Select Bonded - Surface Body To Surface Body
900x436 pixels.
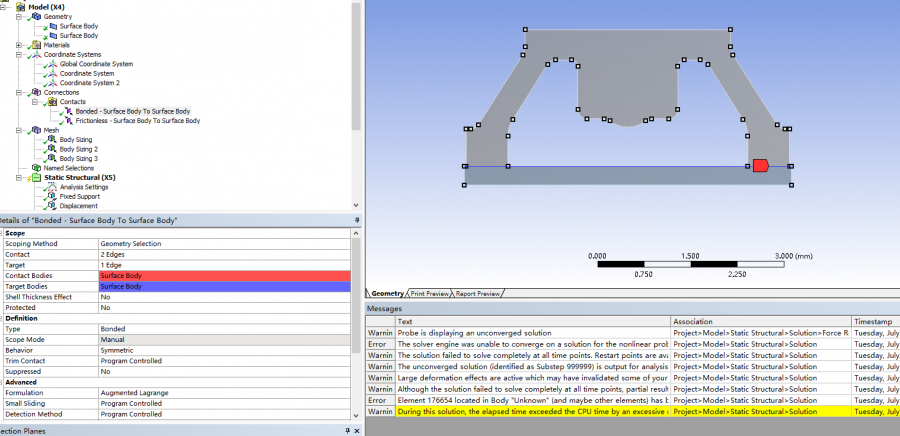[133, 111]
